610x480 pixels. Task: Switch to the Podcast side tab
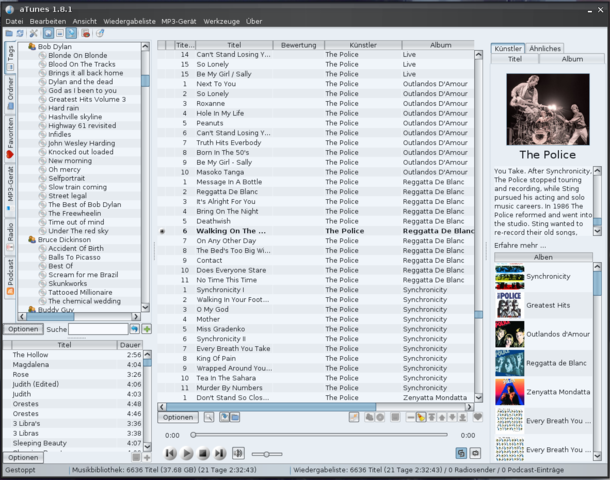click(10, 277)
